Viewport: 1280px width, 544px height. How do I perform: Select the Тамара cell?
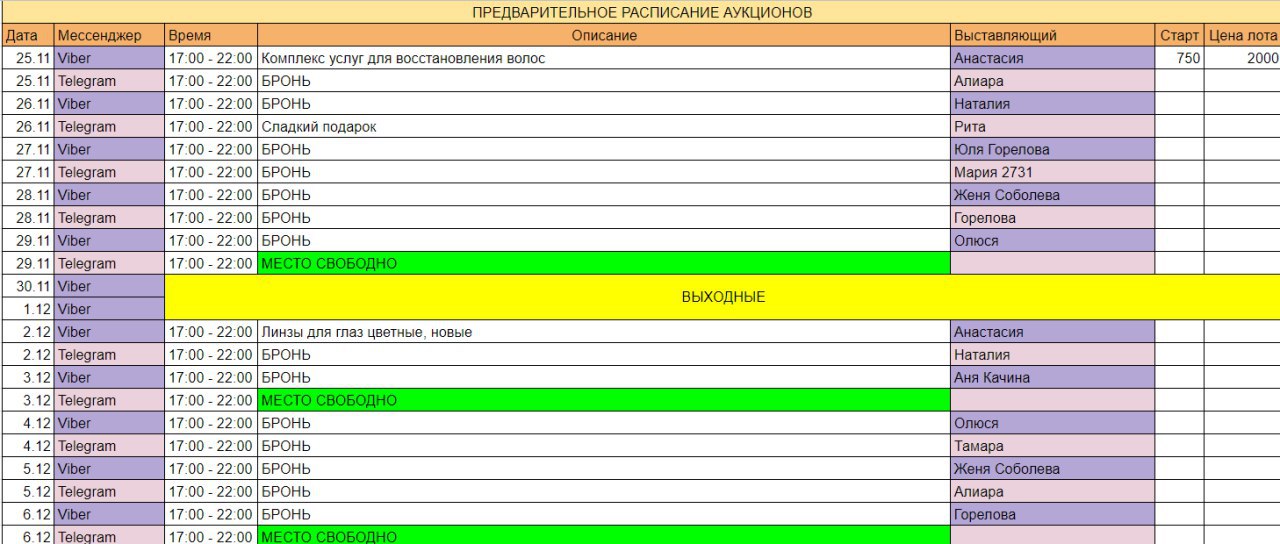[x=1053, y=446]
